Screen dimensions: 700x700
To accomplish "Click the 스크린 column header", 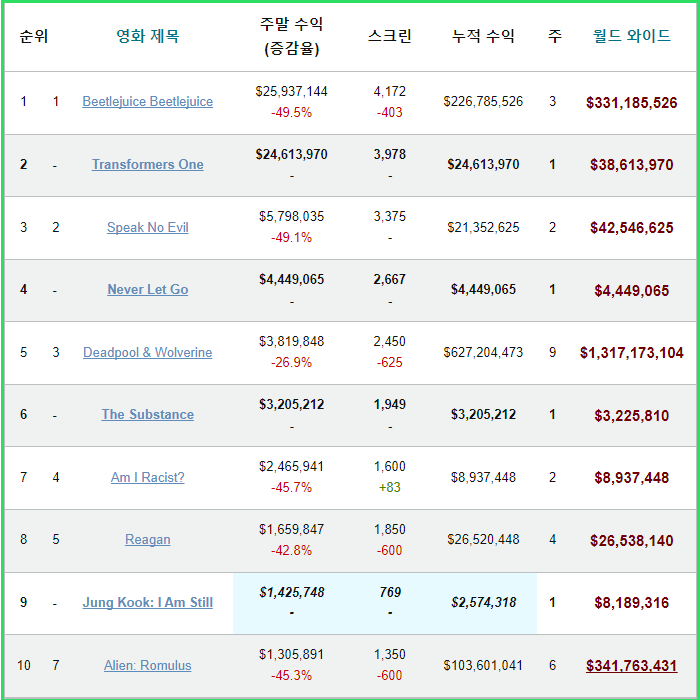I will 390,36.
